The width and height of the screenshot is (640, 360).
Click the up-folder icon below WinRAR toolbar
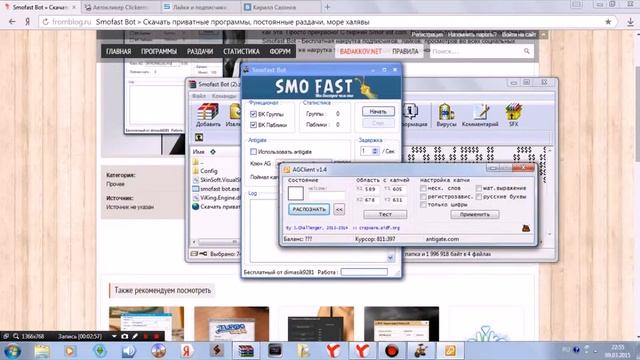[x=199, y=138]
